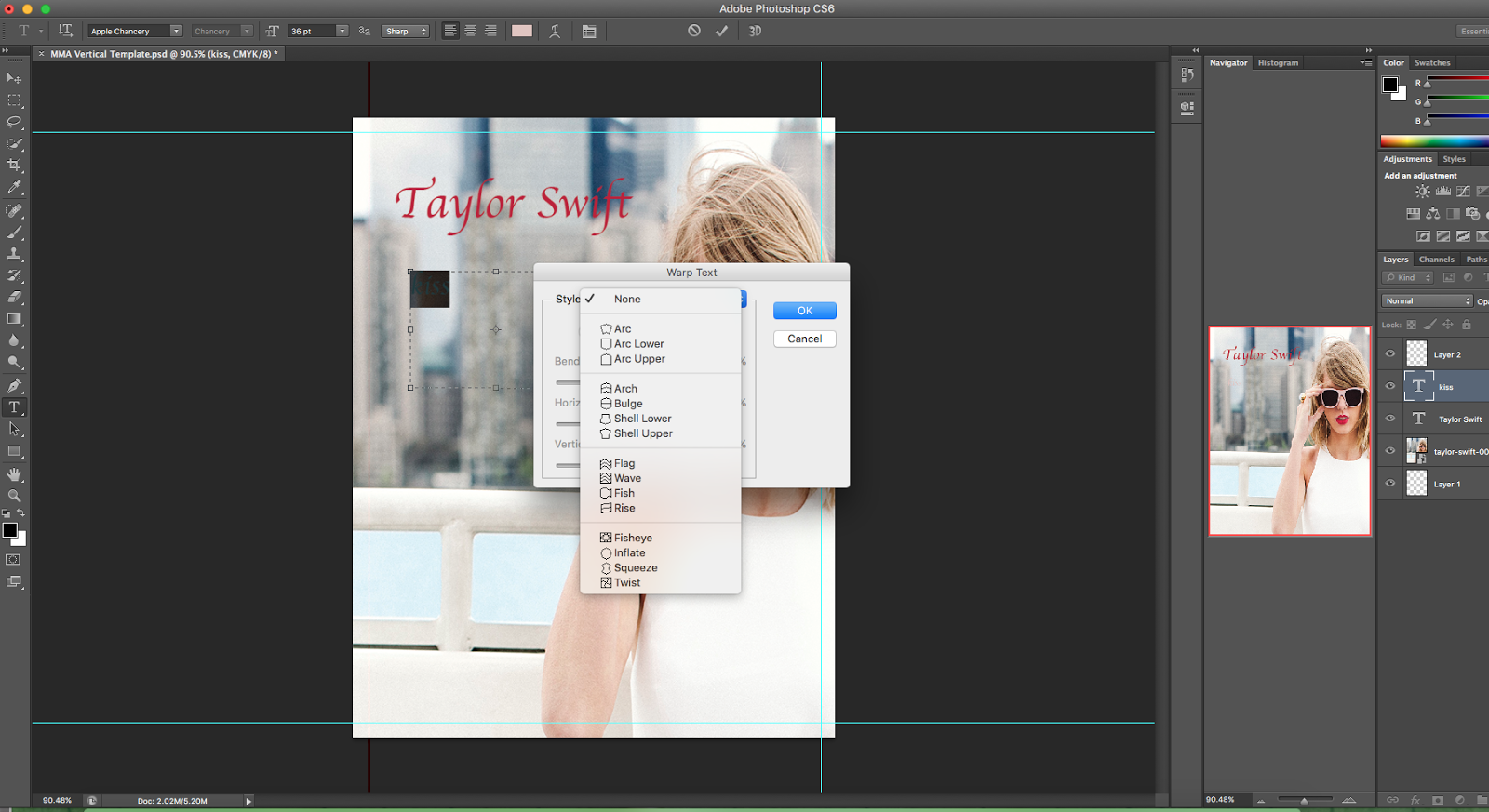Switch to the Channels tab
The image size is (1489, 812).
point(1436,260)
